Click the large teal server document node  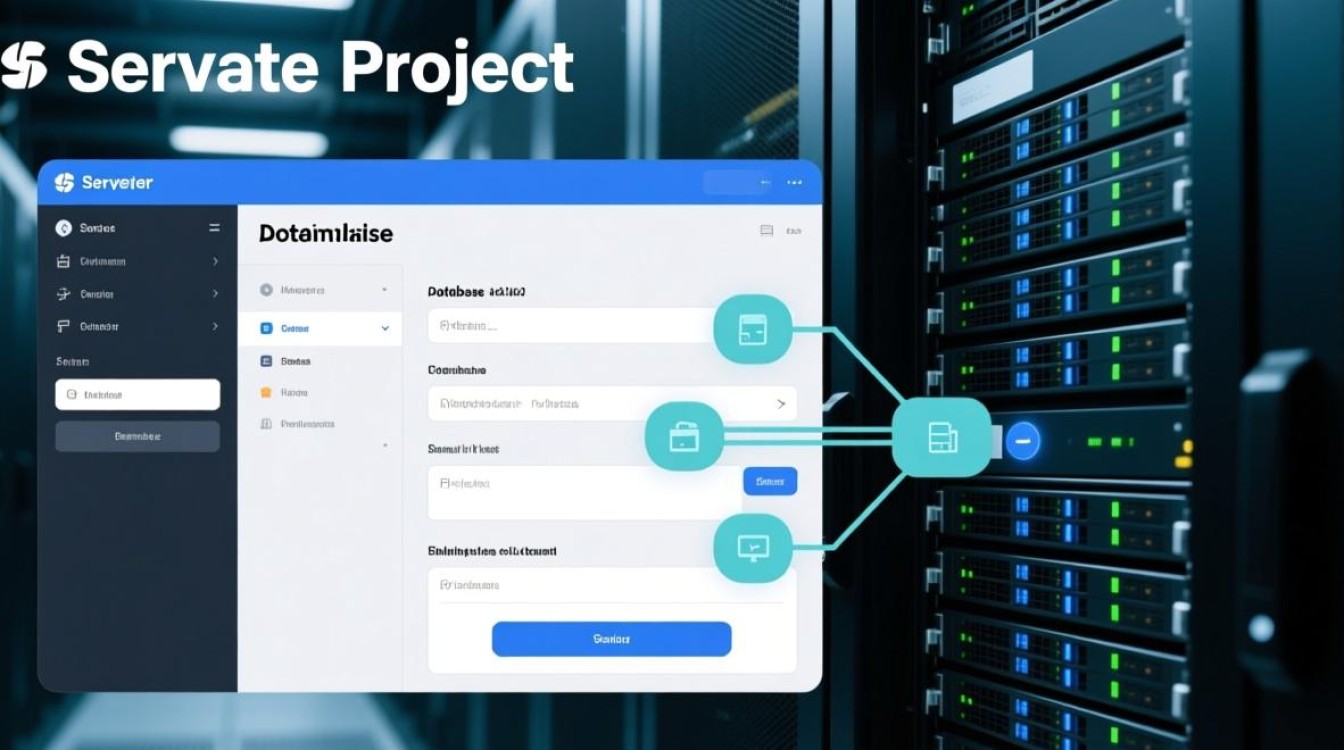[x=942, y=437]
